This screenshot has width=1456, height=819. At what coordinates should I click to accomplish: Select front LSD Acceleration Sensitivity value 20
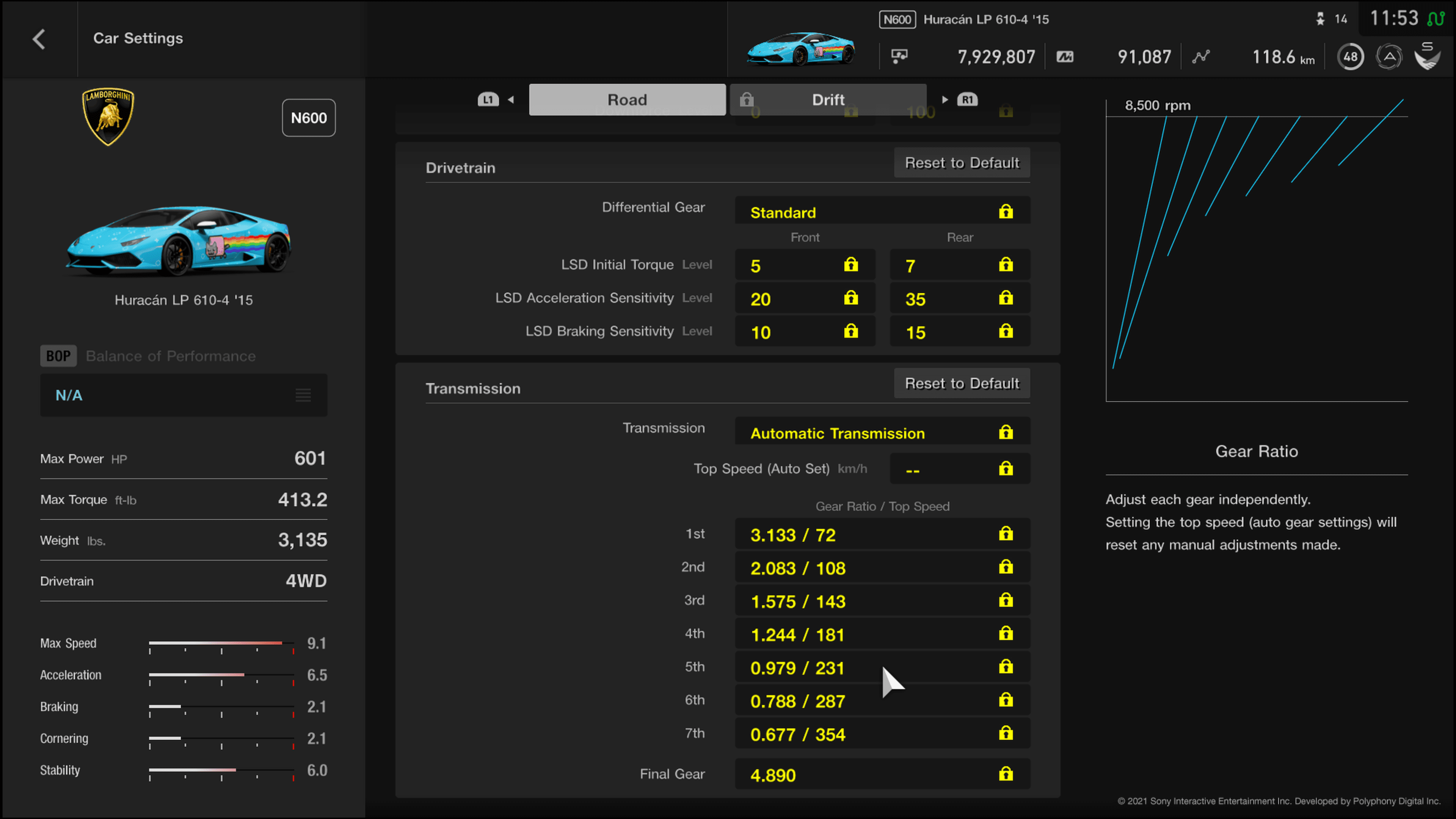click(805, 298)
